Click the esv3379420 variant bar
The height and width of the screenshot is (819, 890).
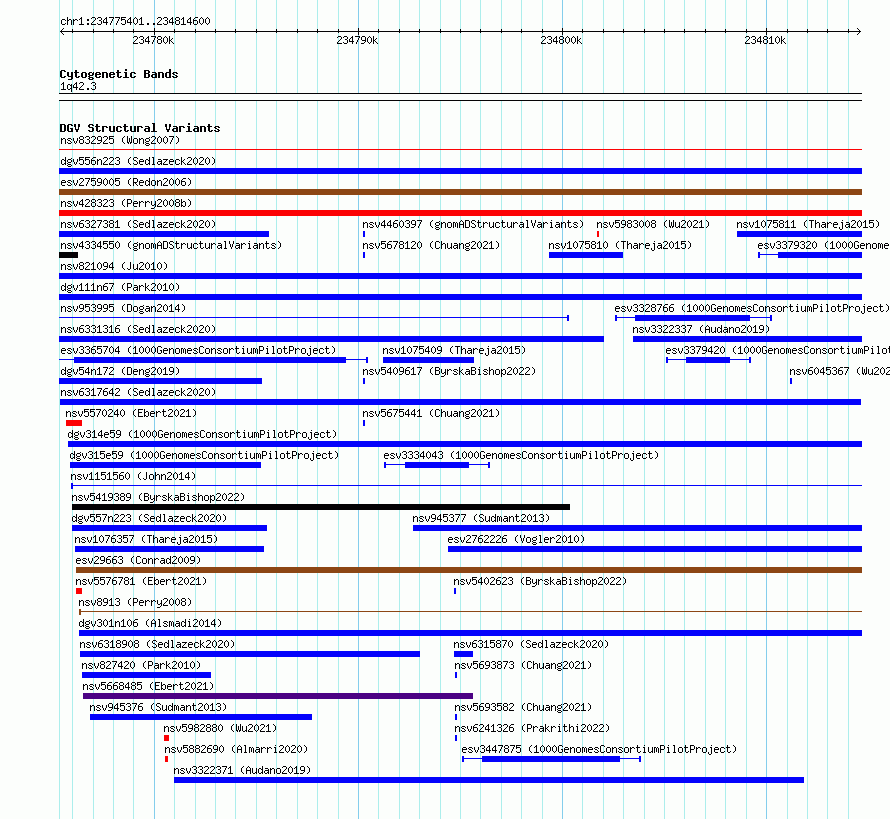tap(708, 360)
